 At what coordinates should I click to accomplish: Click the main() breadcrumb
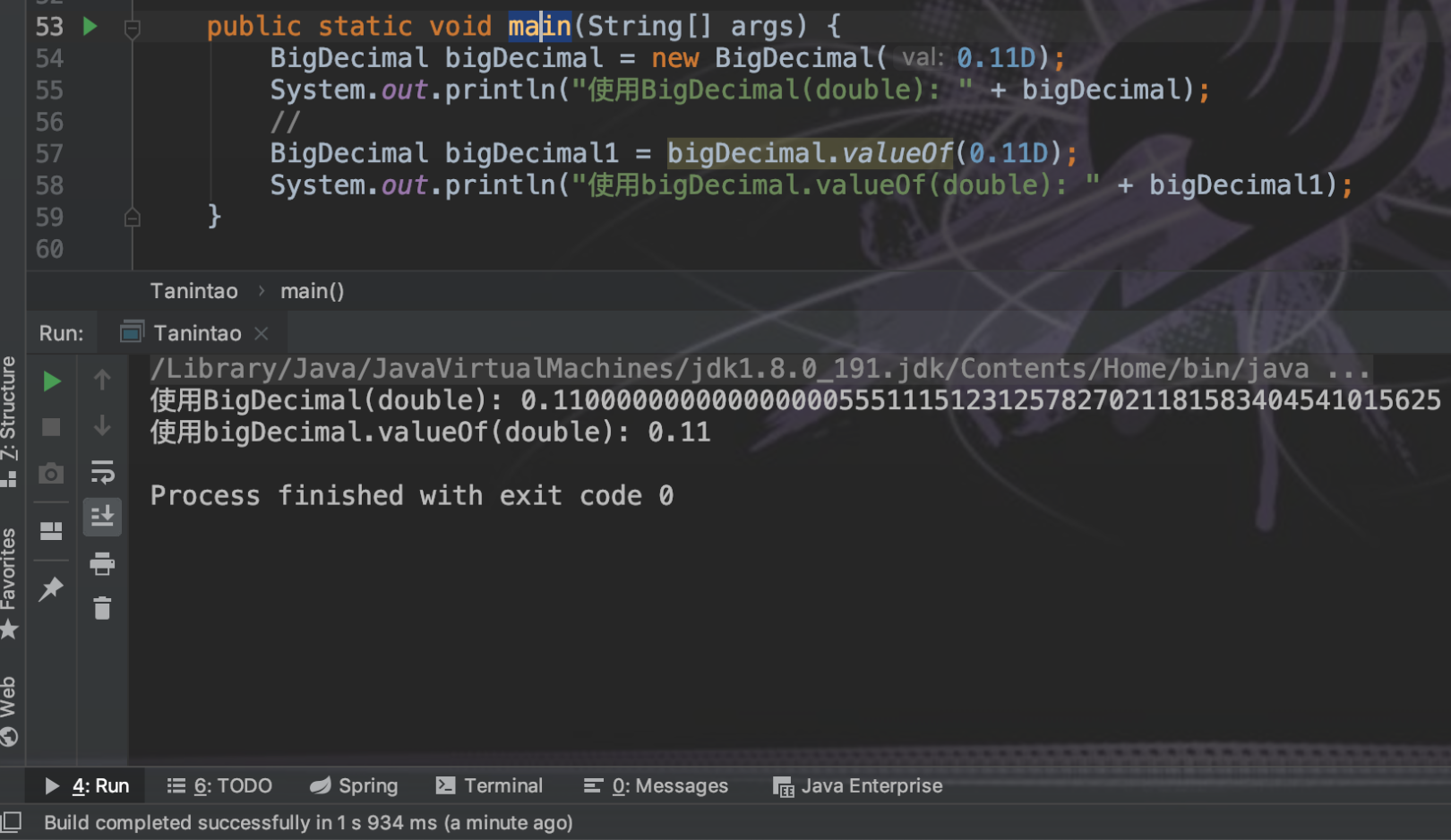tap(312, 291)
